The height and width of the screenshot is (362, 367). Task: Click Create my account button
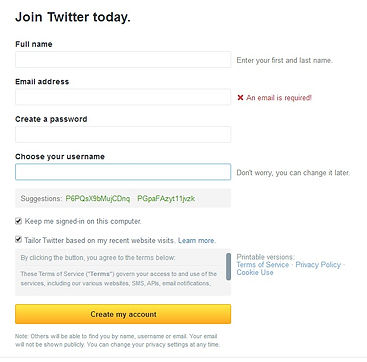(123, 314)
